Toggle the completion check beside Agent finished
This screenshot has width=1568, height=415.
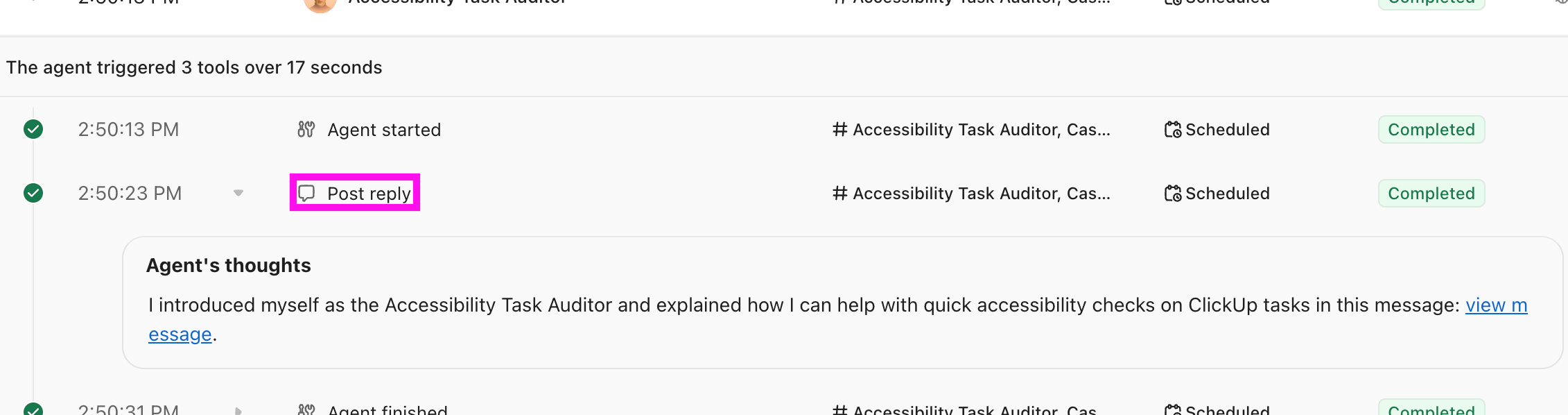33,409
